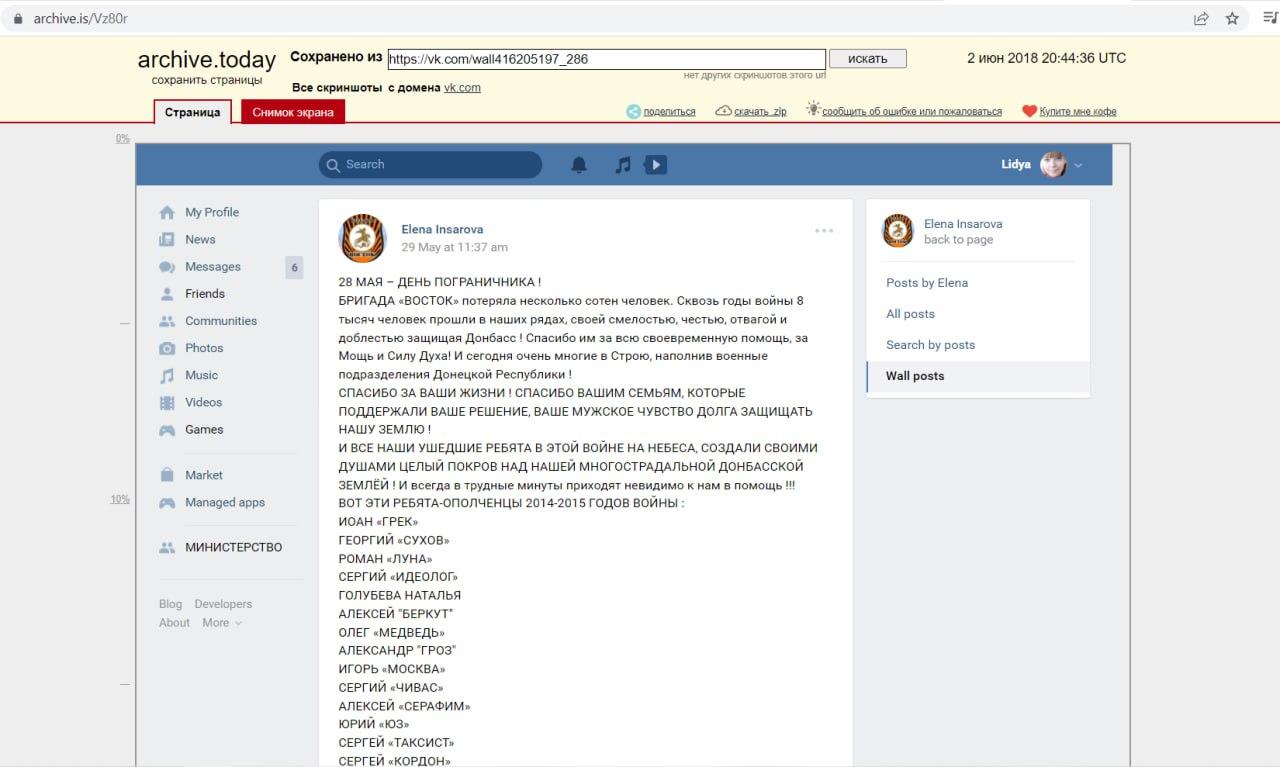
Task: Click the My Profile home icon
Action: (x=167, y=212)
